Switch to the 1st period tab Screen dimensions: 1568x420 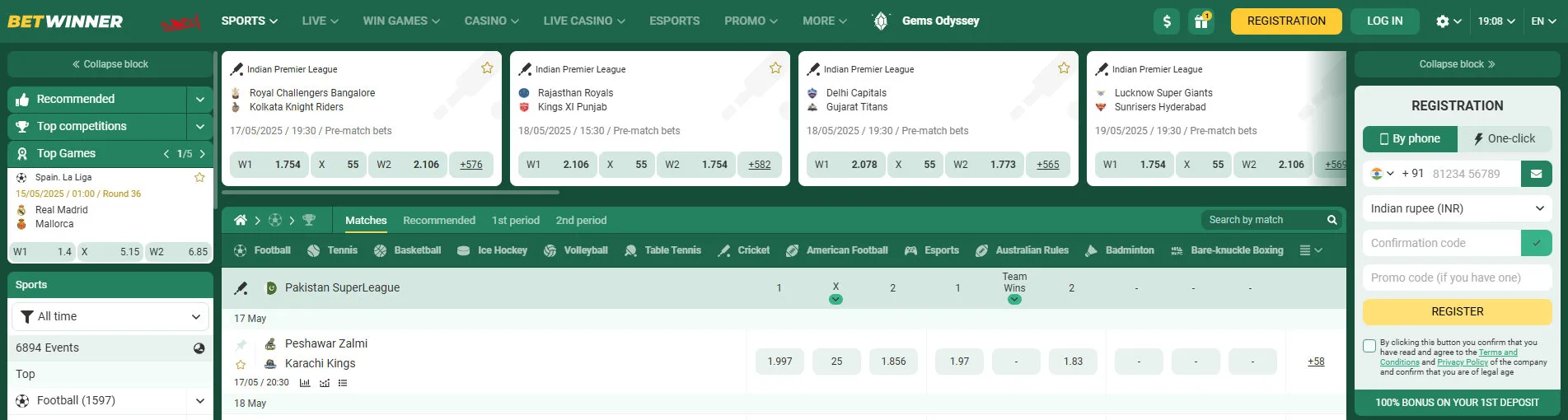(516, 221)
